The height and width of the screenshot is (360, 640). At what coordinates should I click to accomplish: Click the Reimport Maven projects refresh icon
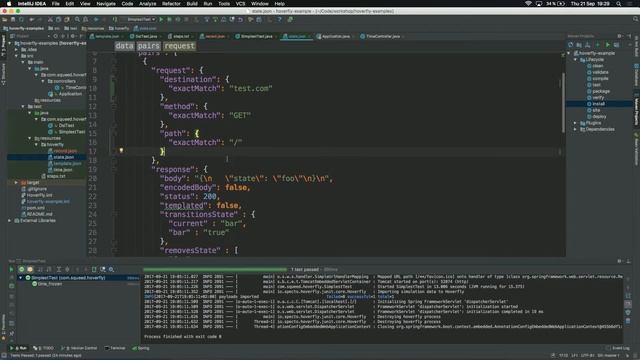pos(571,45)
